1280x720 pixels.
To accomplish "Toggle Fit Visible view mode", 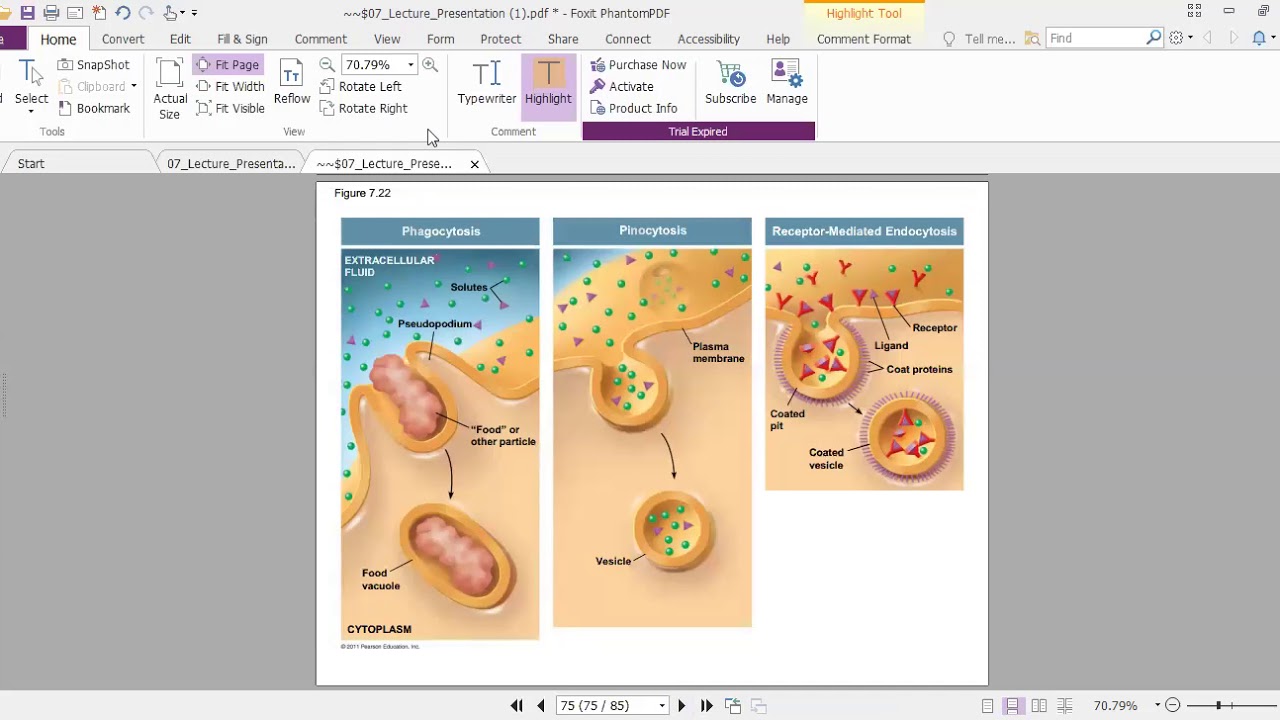I will 230,108.
